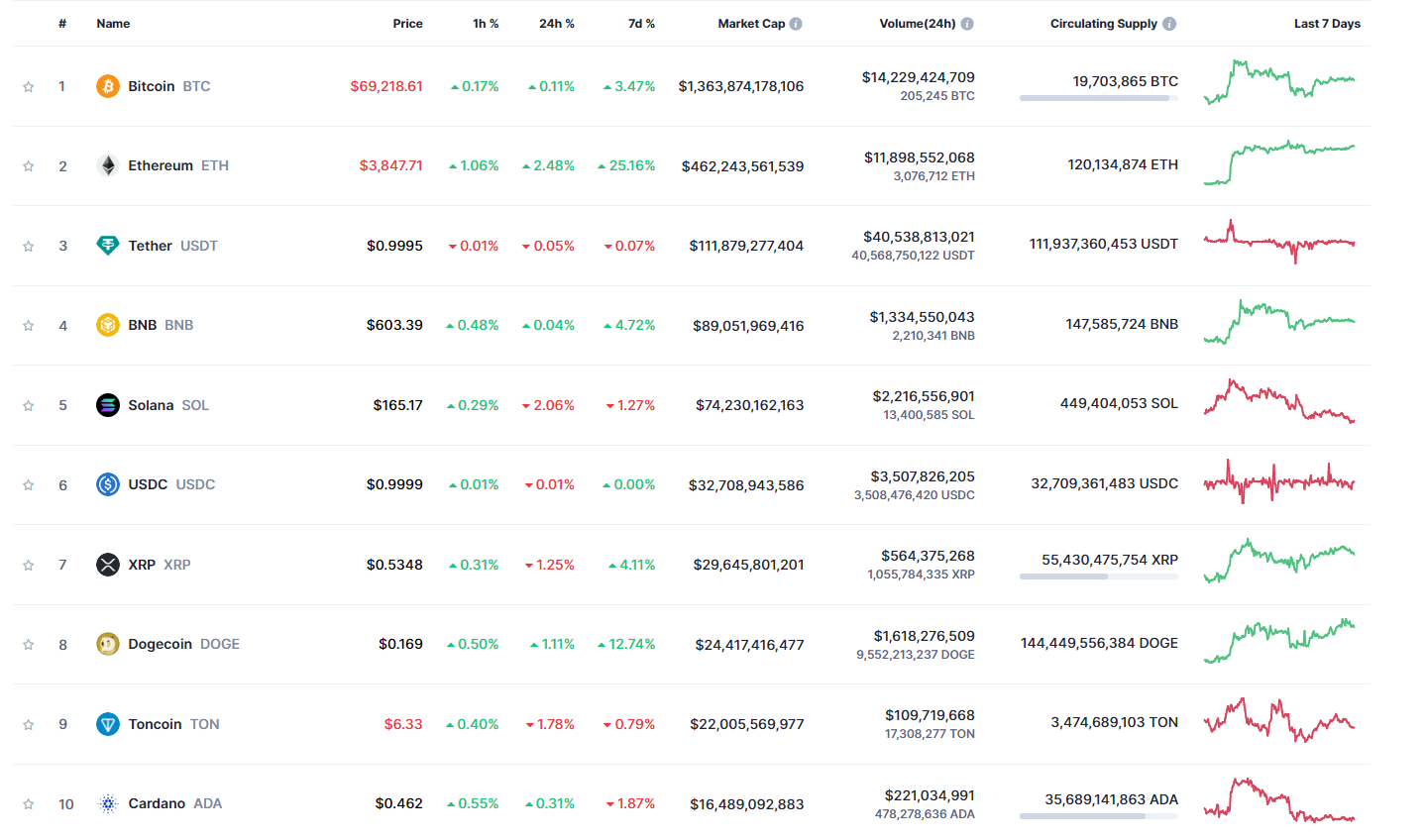
Task: Open Solana's 7-day sparkline chart
Action: [1279, 401]
